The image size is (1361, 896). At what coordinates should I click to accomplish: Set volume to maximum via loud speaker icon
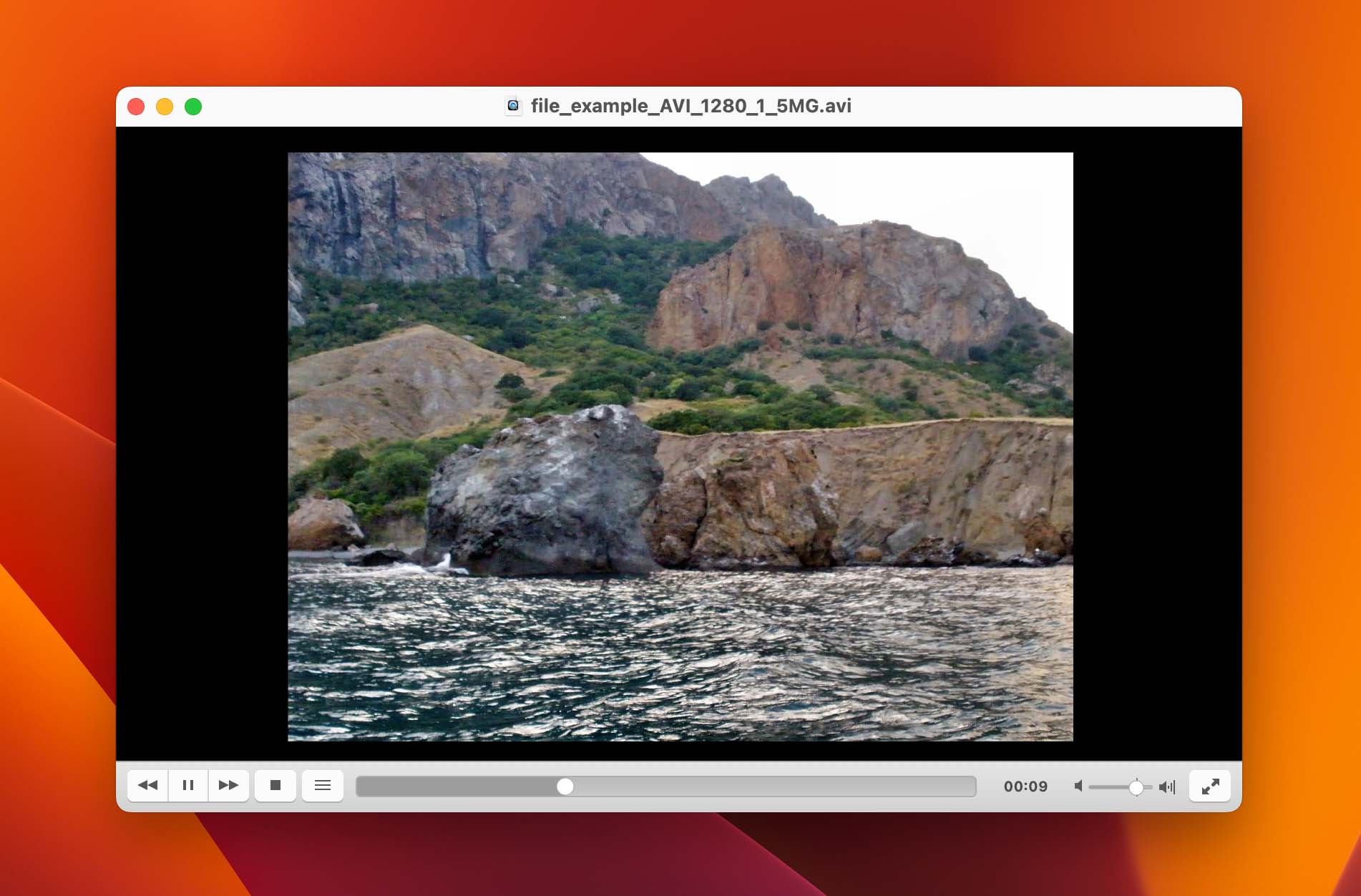click(1167, 787)
